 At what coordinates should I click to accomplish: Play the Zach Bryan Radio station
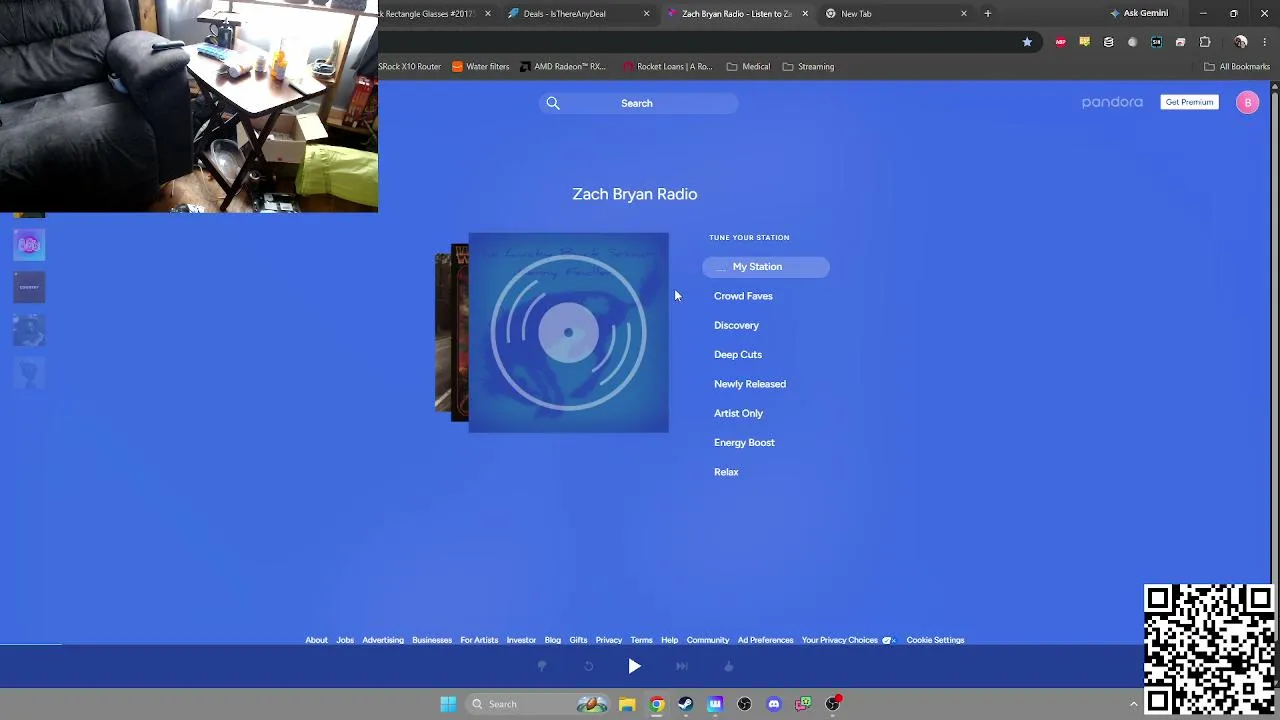click(x=634, y=666)
